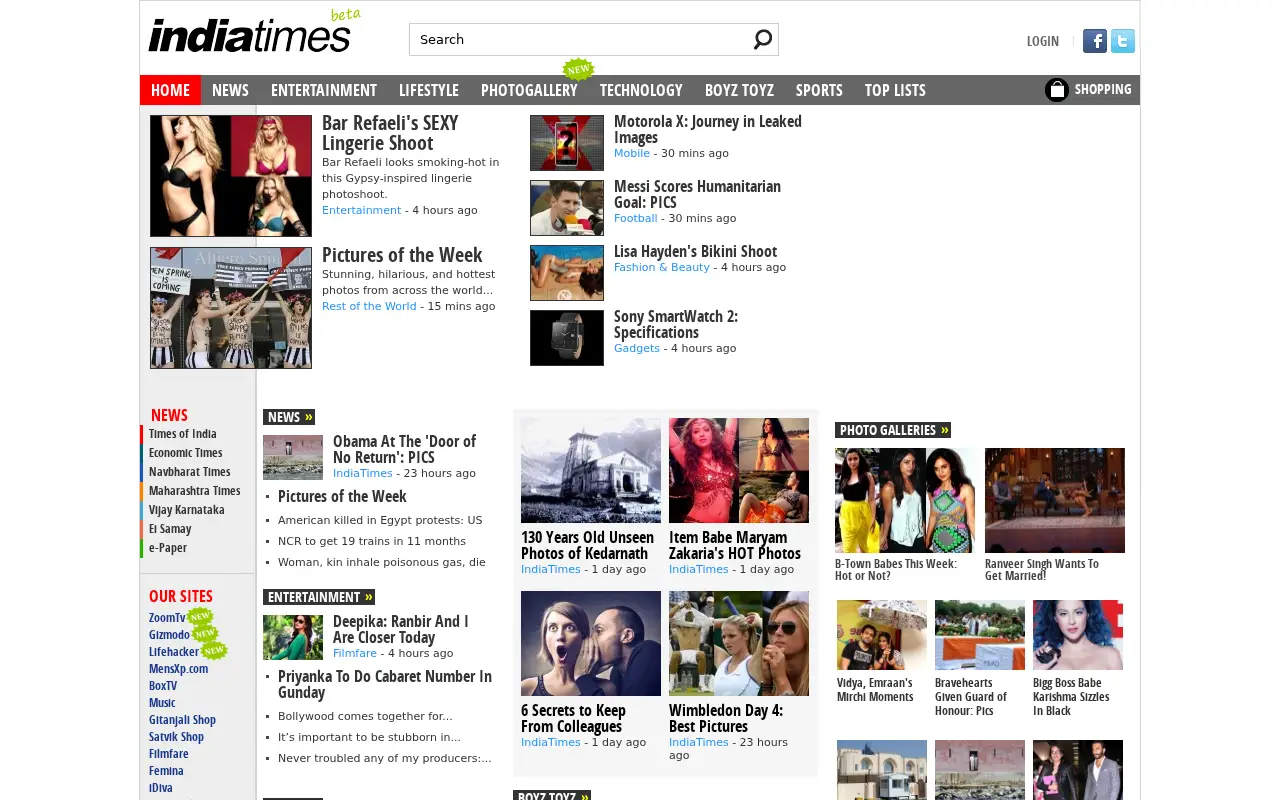Click Ranveer Singh Wants To Get Married thumbnail
The height and width of the screenshot is (800, 1280).
pyautogui.click(x=1055, y=500)
